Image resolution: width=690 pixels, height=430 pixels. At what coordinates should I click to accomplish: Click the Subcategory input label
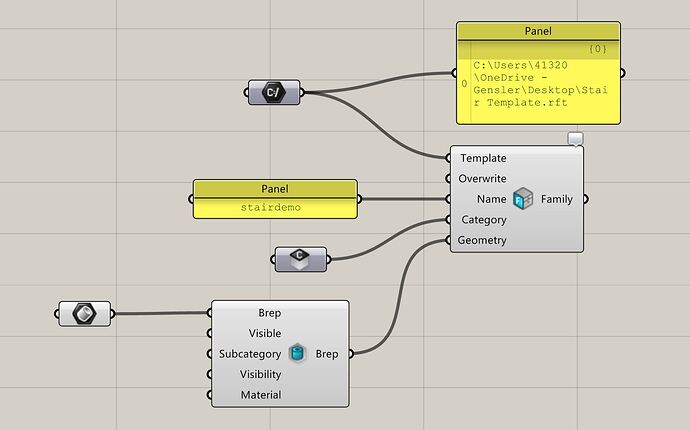click(x=250, y=354)
